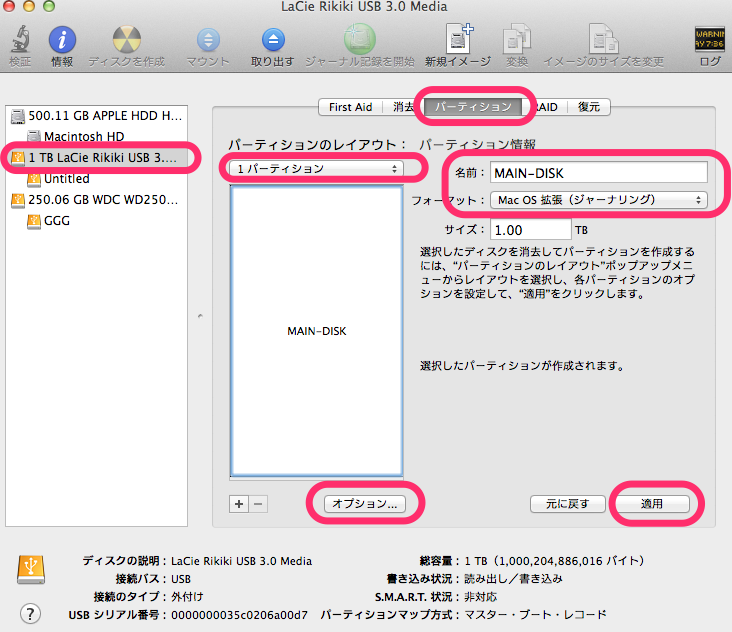Viewport: 732px width, 632px height.
Task: Open the format dropdown Mac OS 拡張
Action: pos(598,200)
